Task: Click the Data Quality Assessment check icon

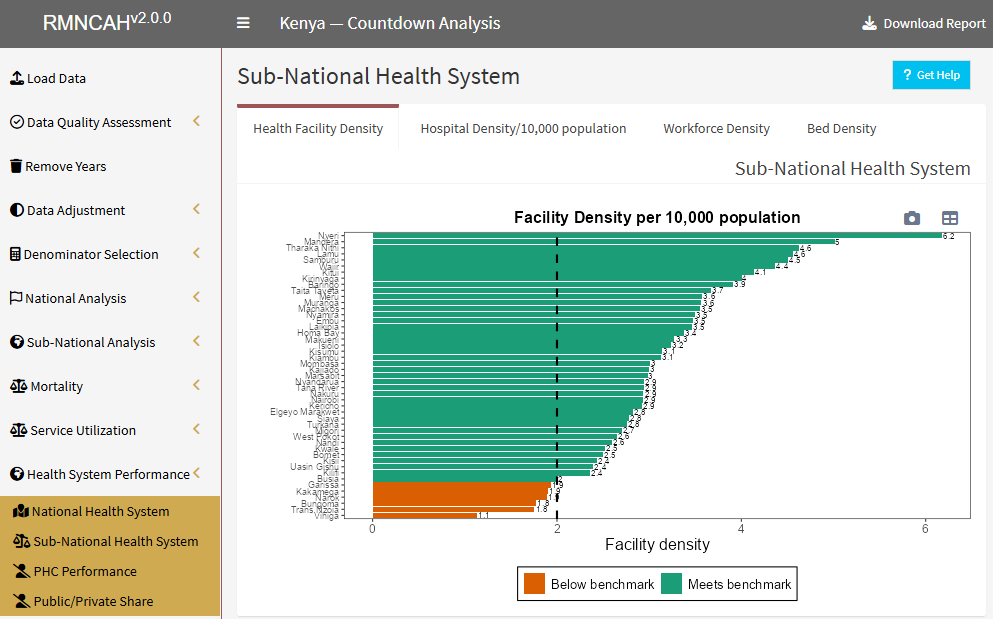Action: pyautogui.click(x=17, y=122)
